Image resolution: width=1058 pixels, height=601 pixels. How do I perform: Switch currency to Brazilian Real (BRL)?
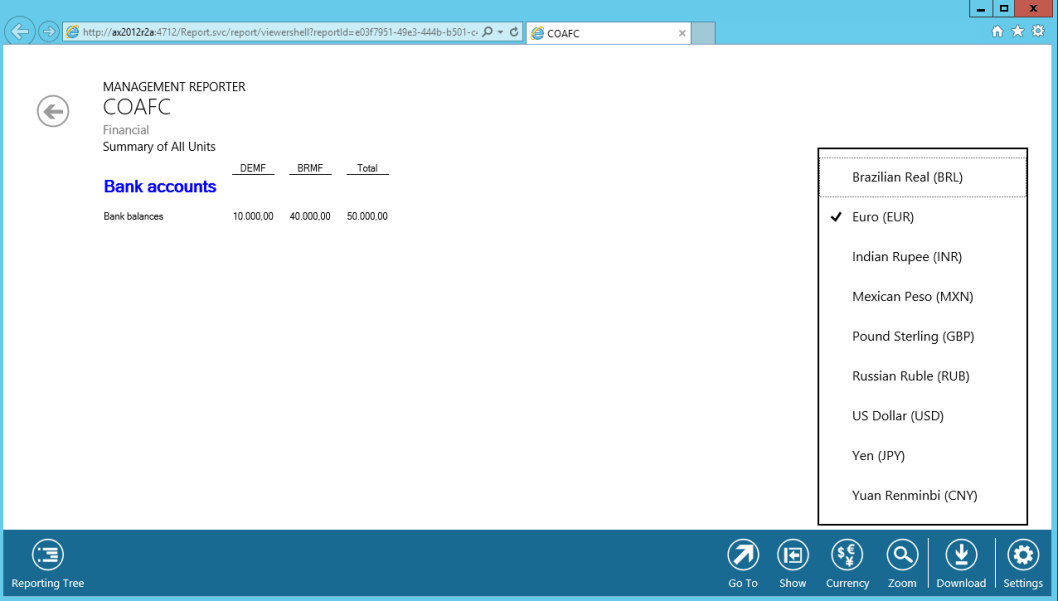coord(907,177)
